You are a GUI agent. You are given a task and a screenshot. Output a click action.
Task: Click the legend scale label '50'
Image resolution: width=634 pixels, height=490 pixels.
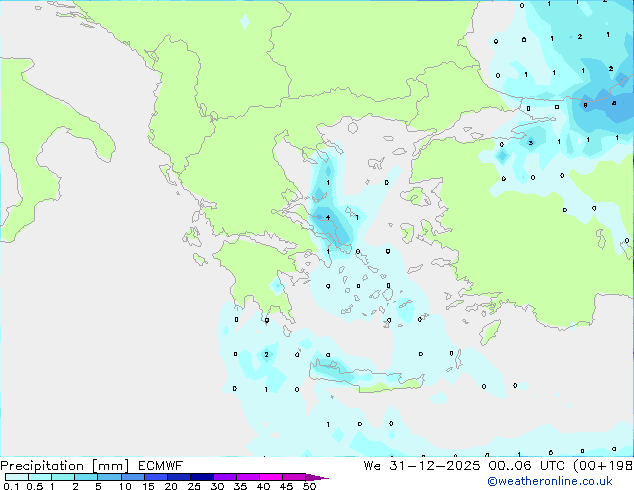(309, 486)
